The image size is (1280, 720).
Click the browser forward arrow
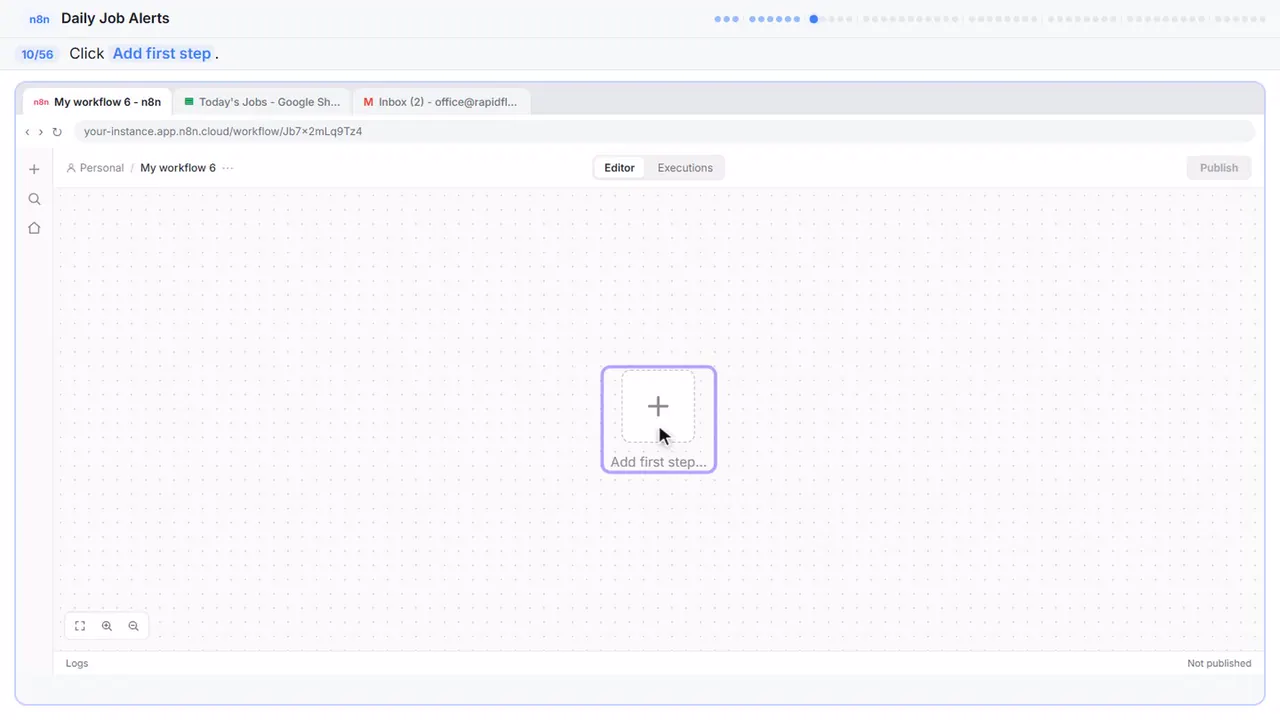click(40, 132)
